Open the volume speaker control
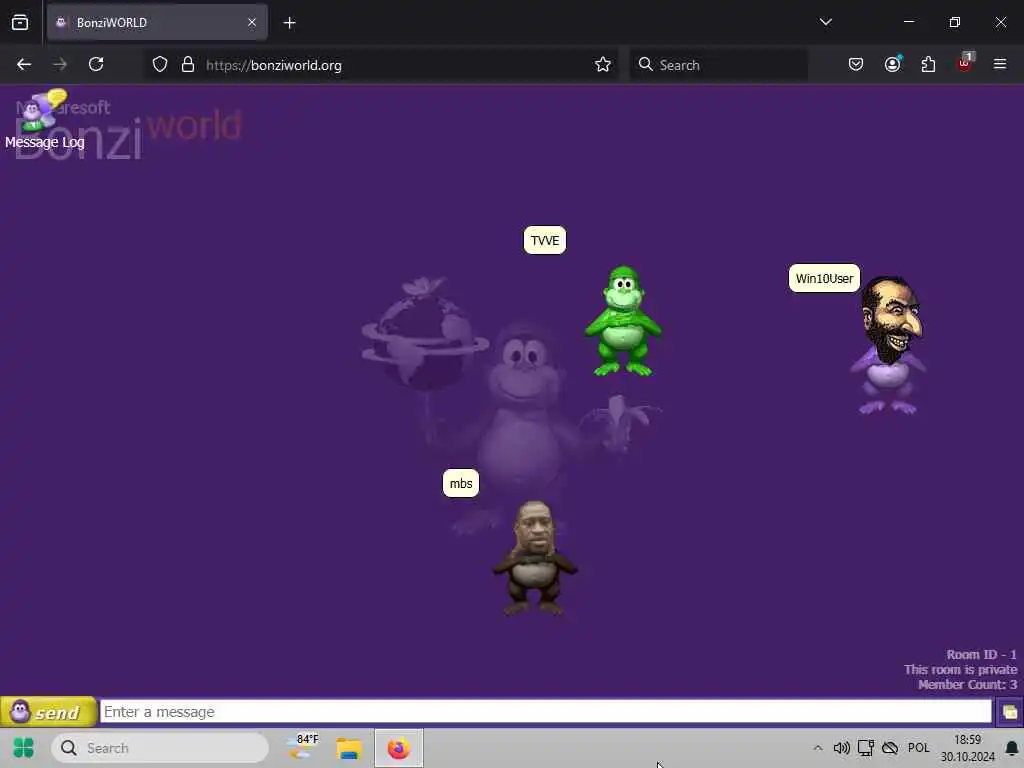This screenshot has height=768, width=1024. coord(841,748)
